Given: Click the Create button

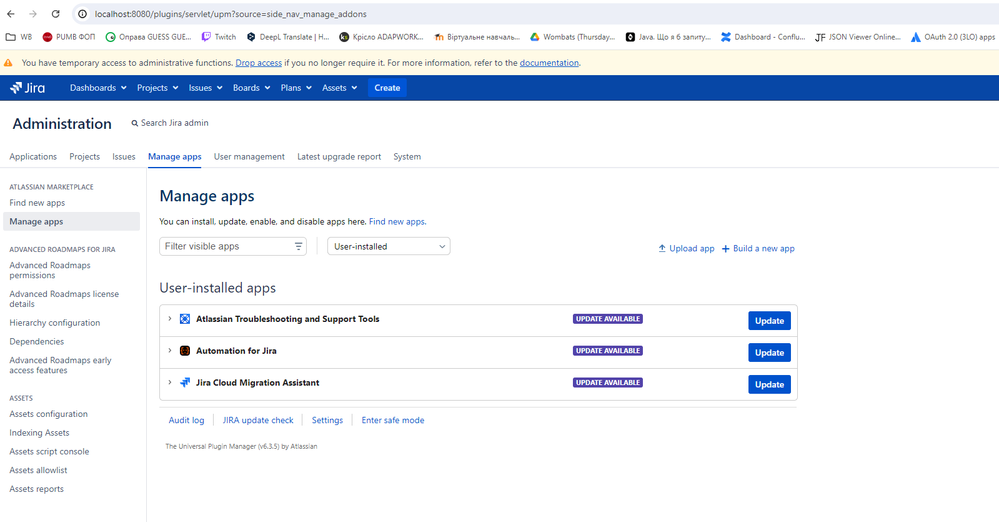Looking at the screenshot, I should 387,88.
